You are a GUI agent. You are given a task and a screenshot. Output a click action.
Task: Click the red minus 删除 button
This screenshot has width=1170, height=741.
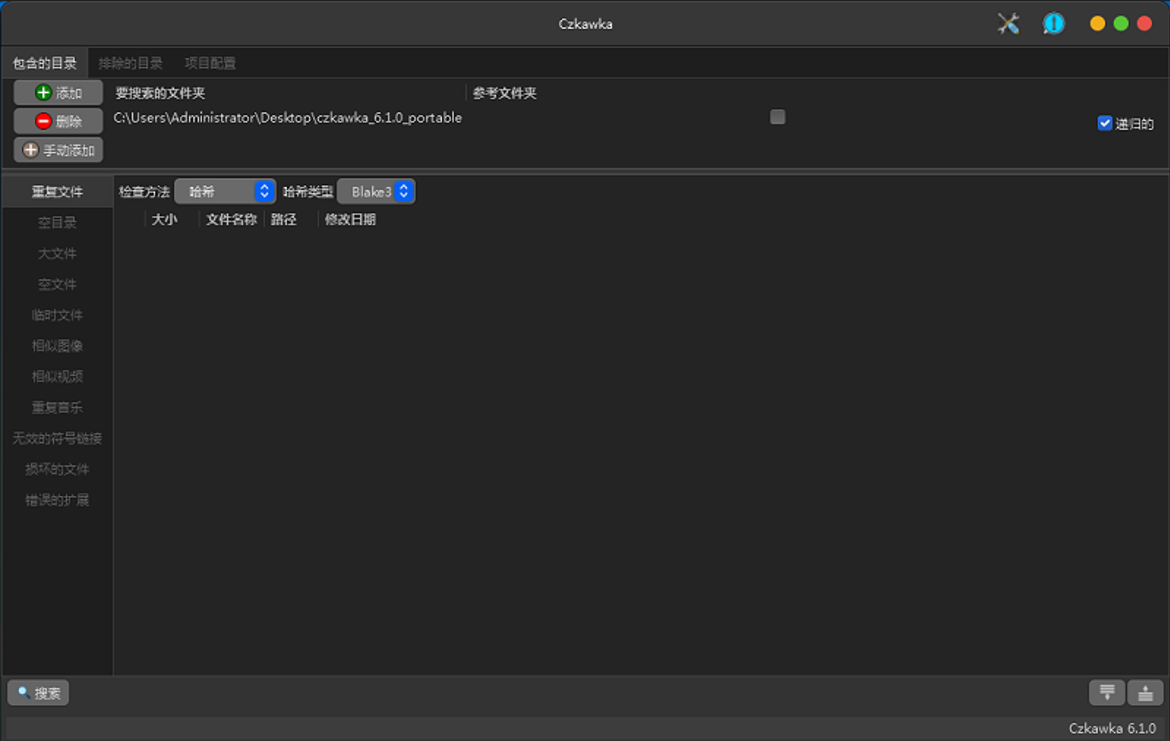58,122
